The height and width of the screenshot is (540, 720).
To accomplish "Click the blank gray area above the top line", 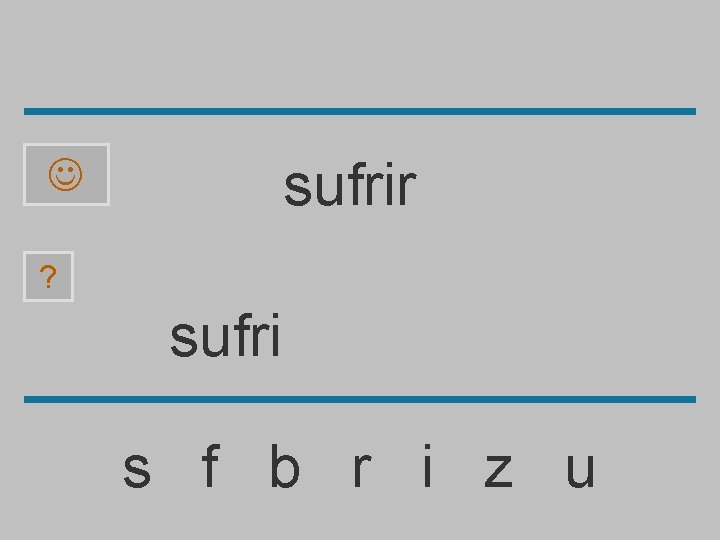I will tap(360, 53).
